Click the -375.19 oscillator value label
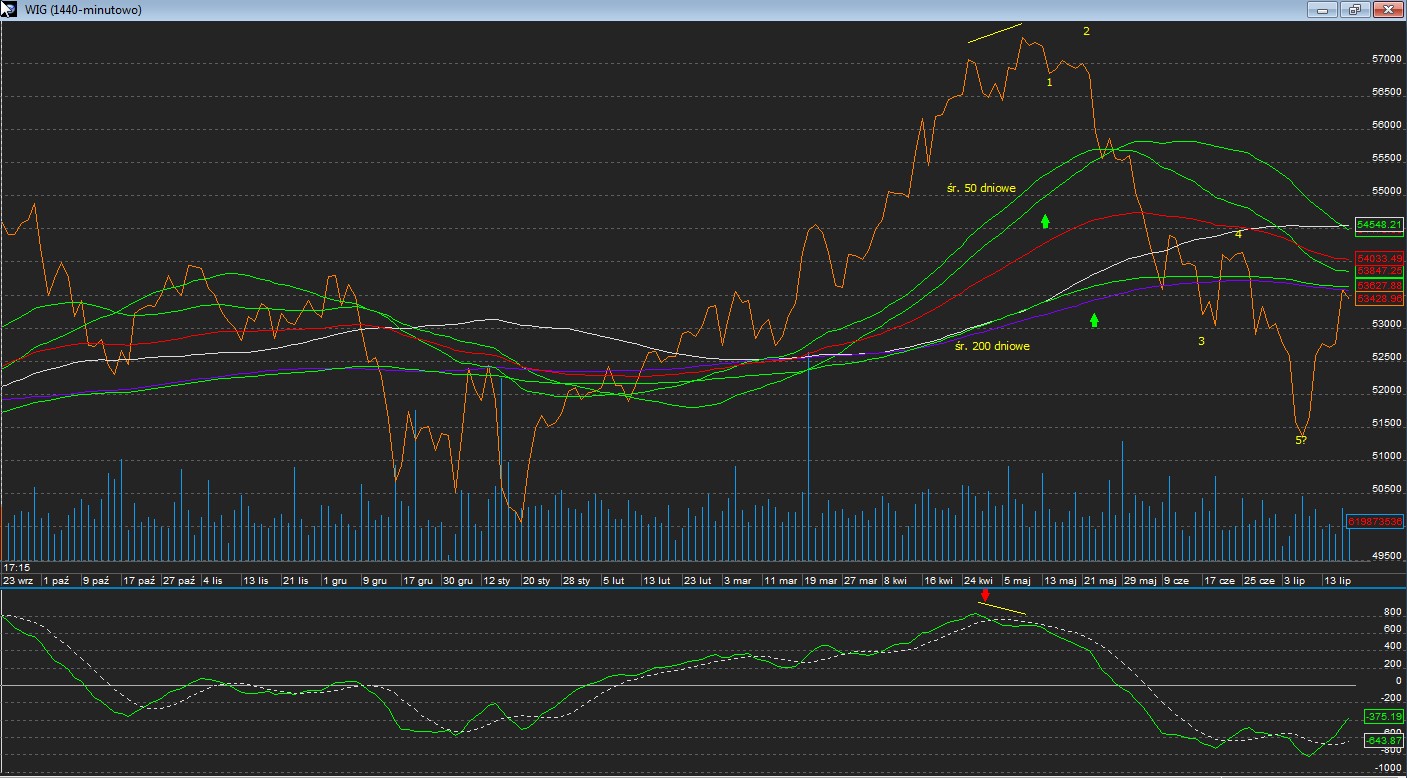This screenshot has width=1407, height=778. pos(1383,717)
